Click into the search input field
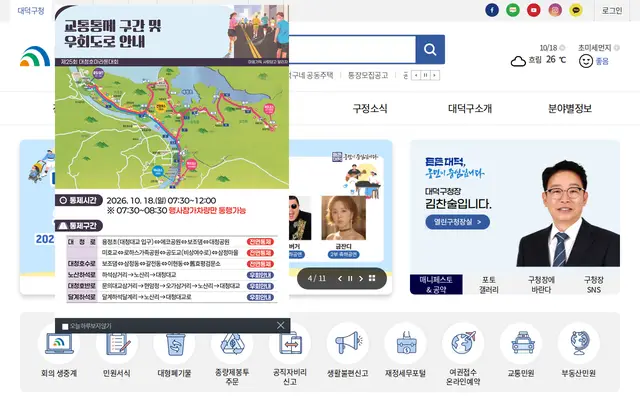 [x=352, y=49]
